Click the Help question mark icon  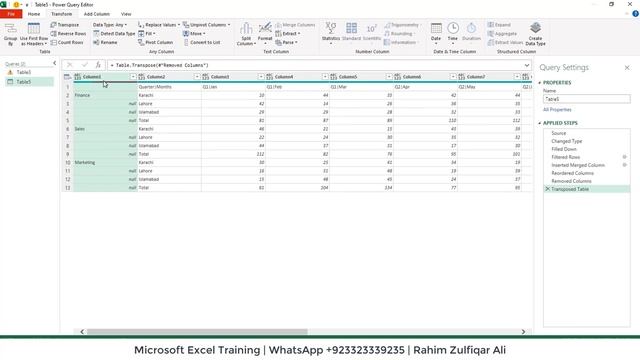click(636, 13)
